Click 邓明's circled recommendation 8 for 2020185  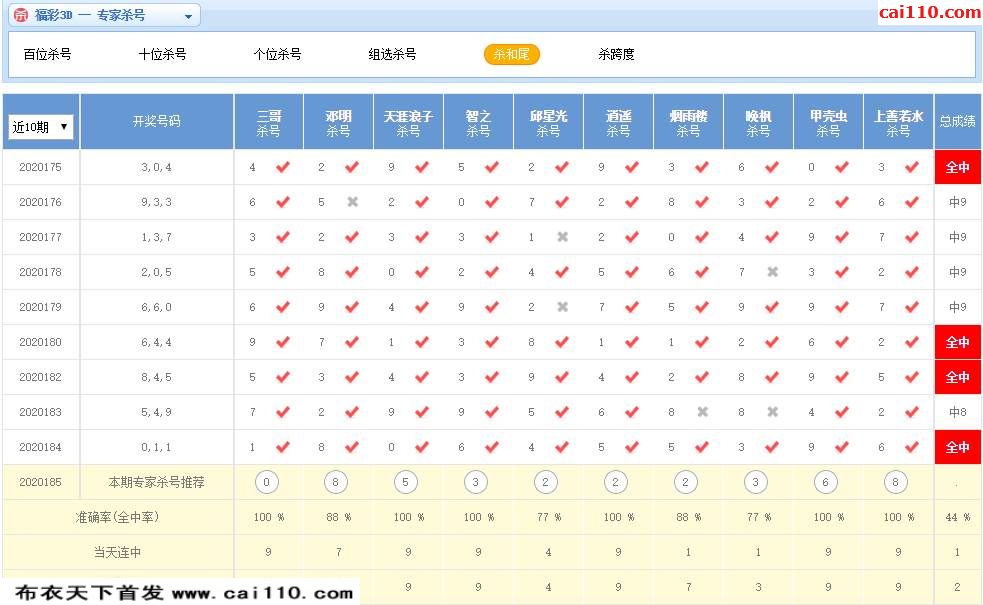click(x=335, y=482)
